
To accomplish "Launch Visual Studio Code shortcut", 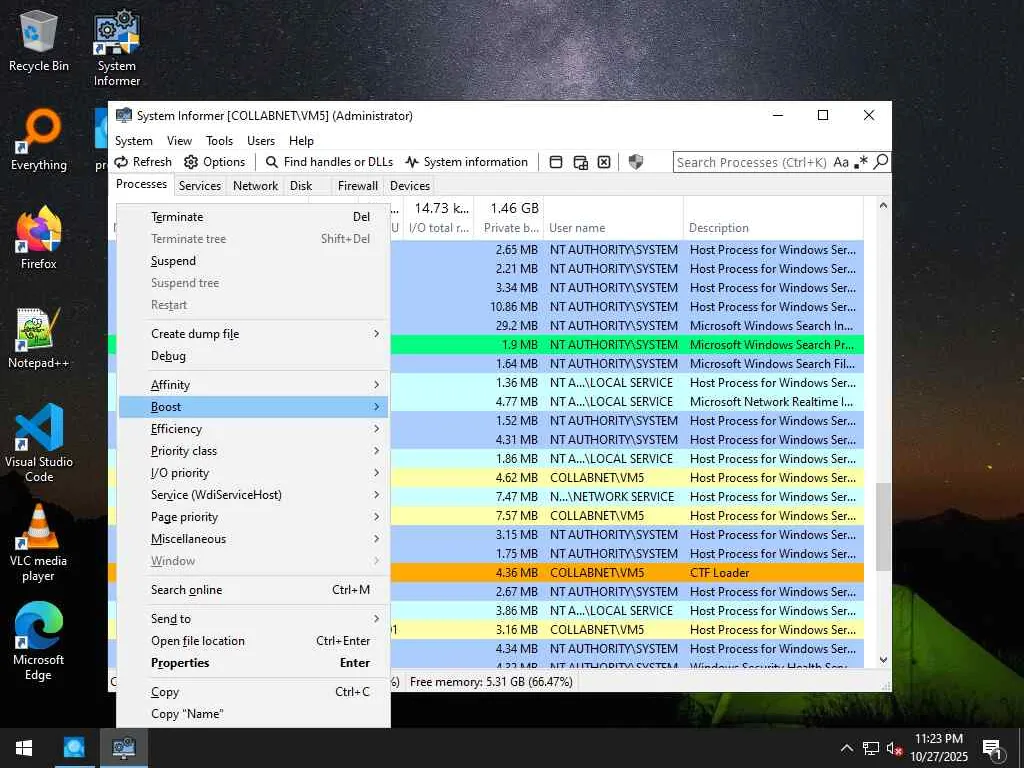I will tap(39, 443).
